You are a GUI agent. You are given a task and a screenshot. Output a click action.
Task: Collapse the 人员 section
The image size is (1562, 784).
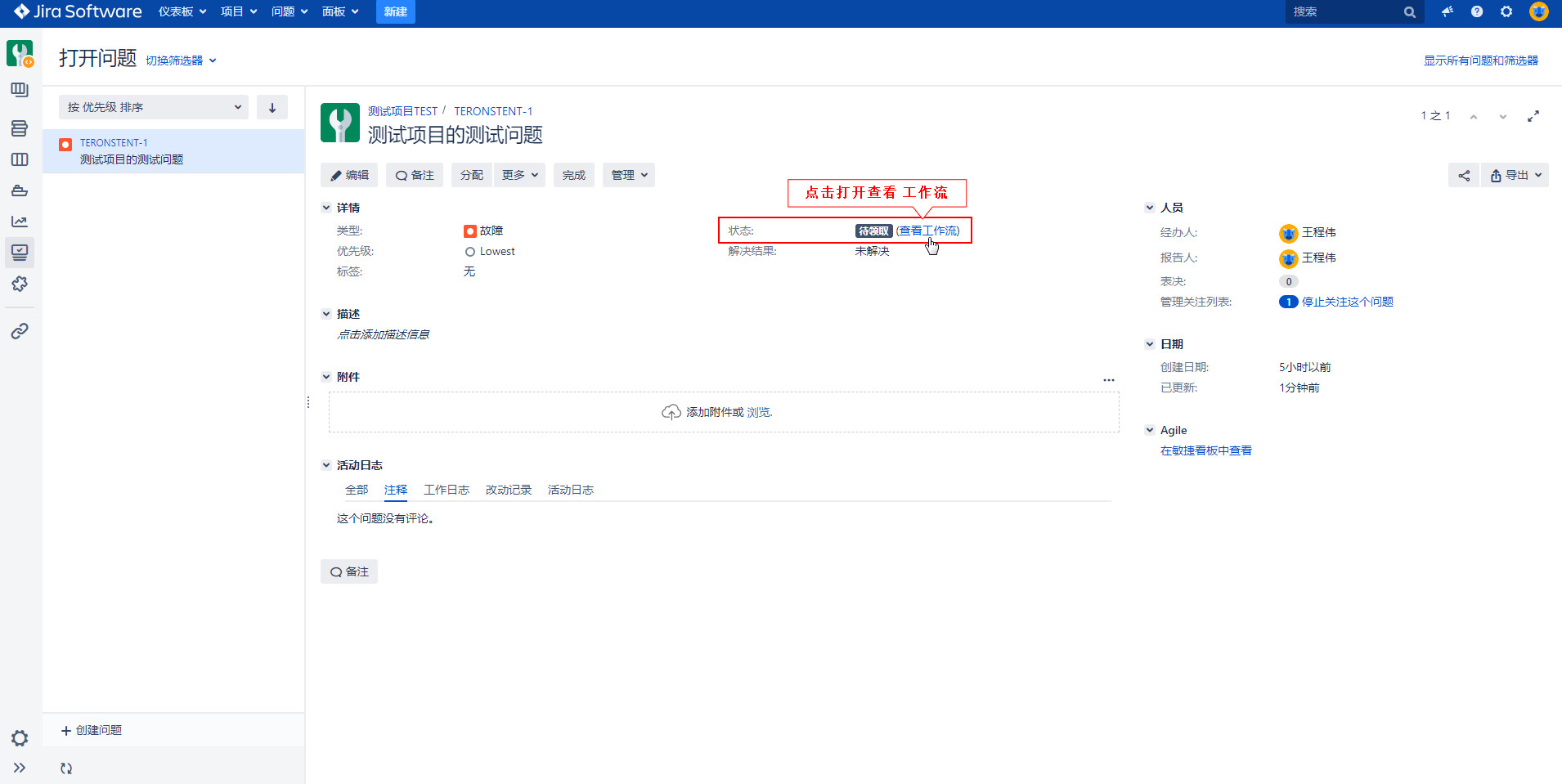[x=1151, y=207]
